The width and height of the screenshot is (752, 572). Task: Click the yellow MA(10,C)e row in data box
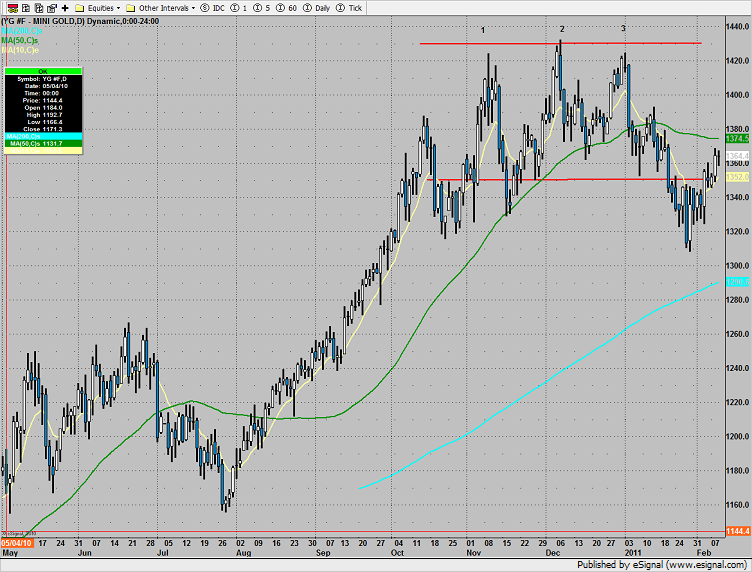(x=43, y=151)
